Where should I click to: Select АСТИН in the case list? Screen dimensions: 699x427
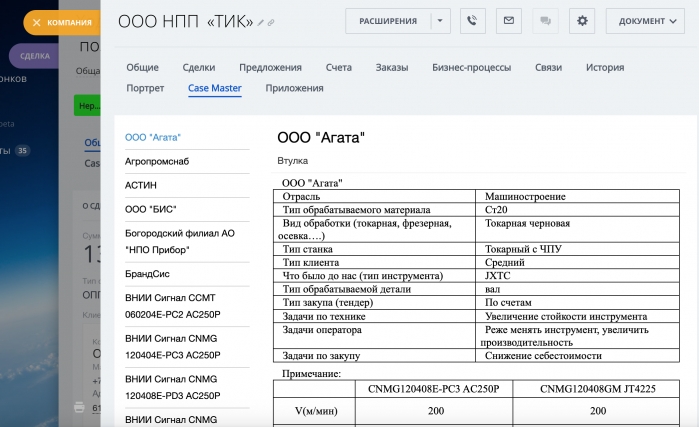coord(141,185)
